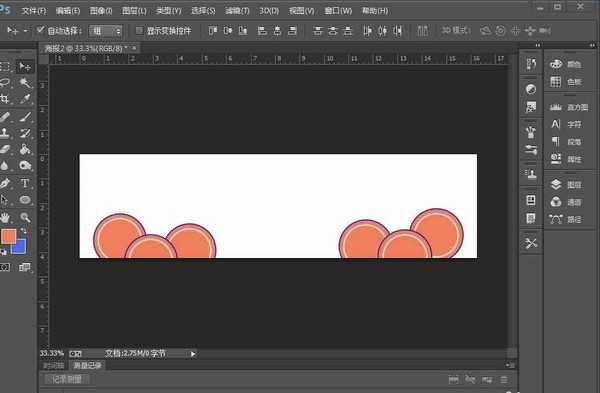This screenshot has width=600, height=393.
Task: Open the tool presets wrench icon
Action: point(531,243)
